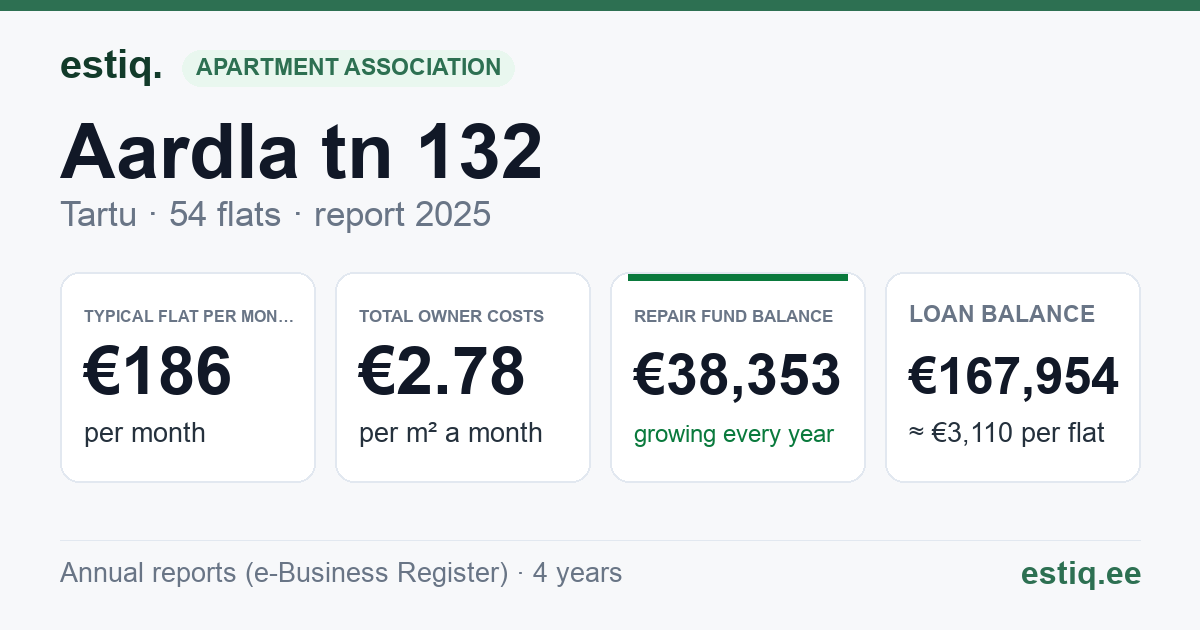Click the REPAIR FUND BALANCE label

point(733,316)
